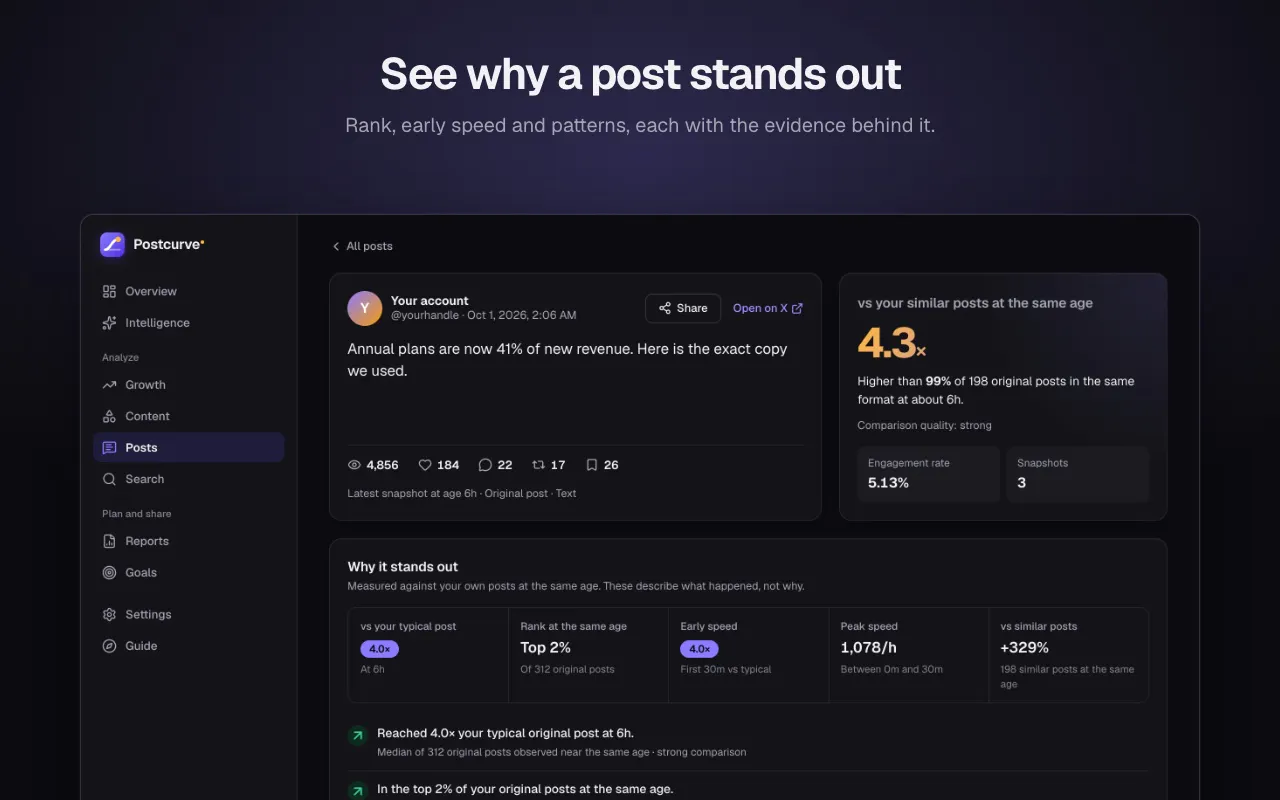This screenshot has height=800, width=1280.
Task: Select the Engagement rate 5.13% card
Action: pyautogui.click(x=929, y=473)
